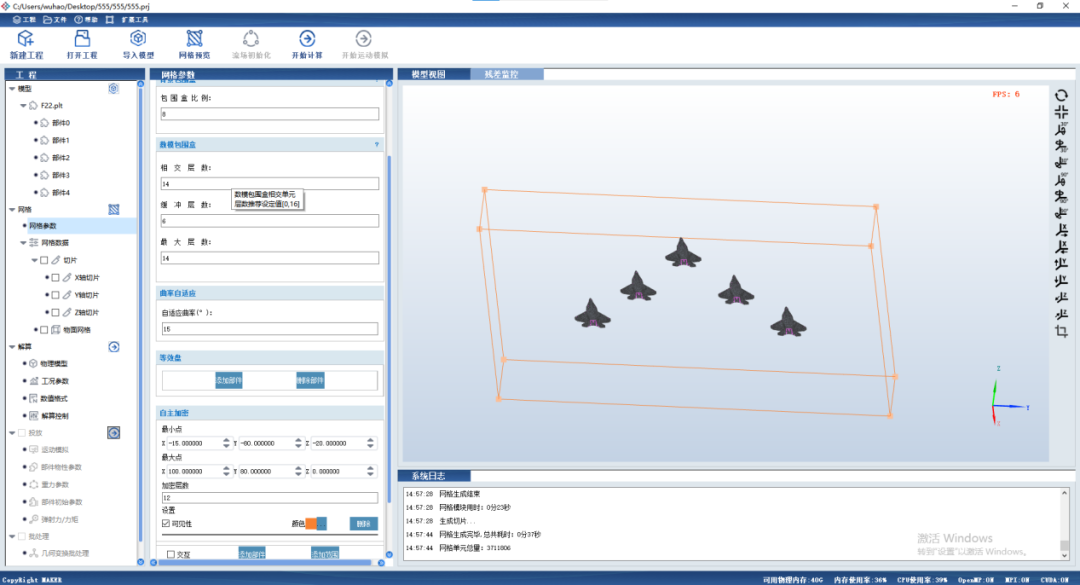1080x585 pixels.
Task: Toggle the 切片 checkbox
Action: [44, 260]
